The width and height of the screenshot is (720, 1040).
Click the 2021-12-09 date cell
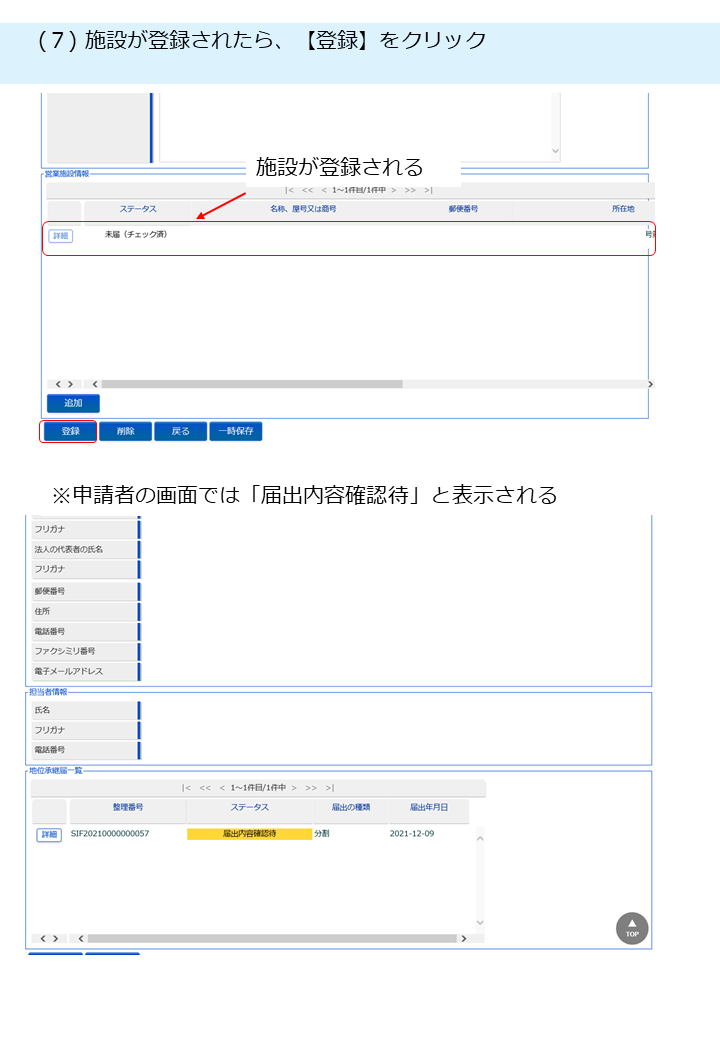click(x=412, y=834)
